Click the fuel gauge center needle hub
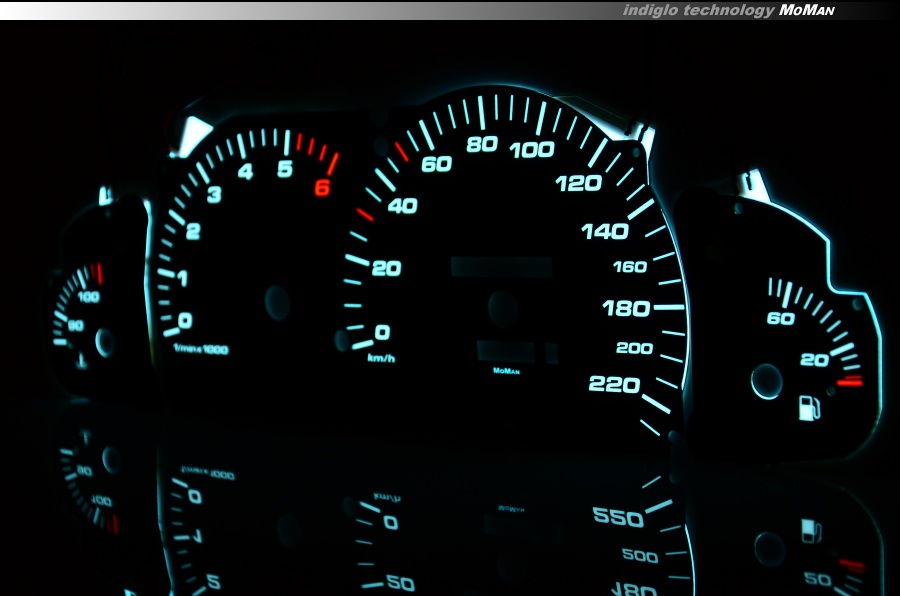The image size is (900, 596). tap(765, 381)
